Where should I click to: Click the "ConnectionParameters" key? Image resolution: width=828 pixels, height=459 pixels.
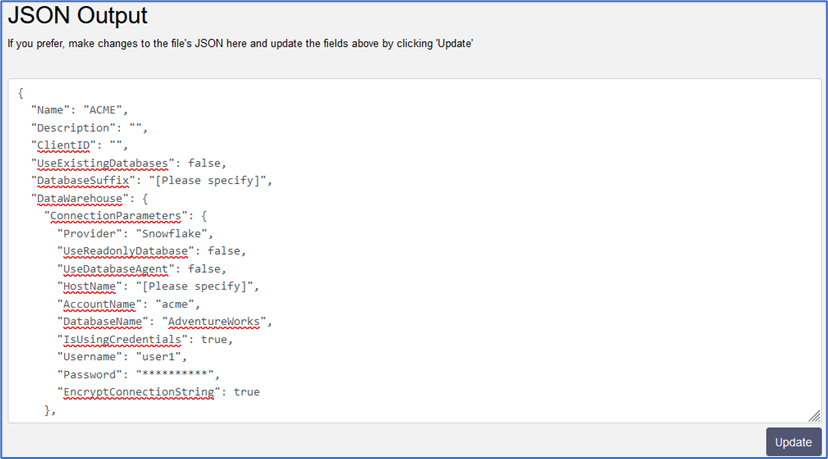click(x=113, y=216)
